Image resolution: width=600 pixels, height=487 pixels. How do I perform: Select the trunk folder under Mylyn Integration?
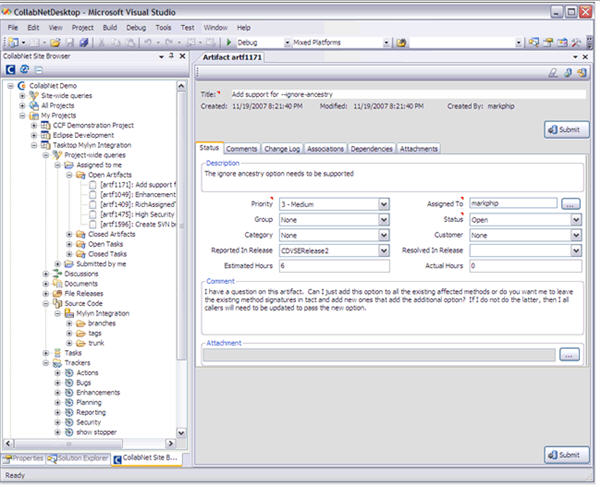pos(96,343)
